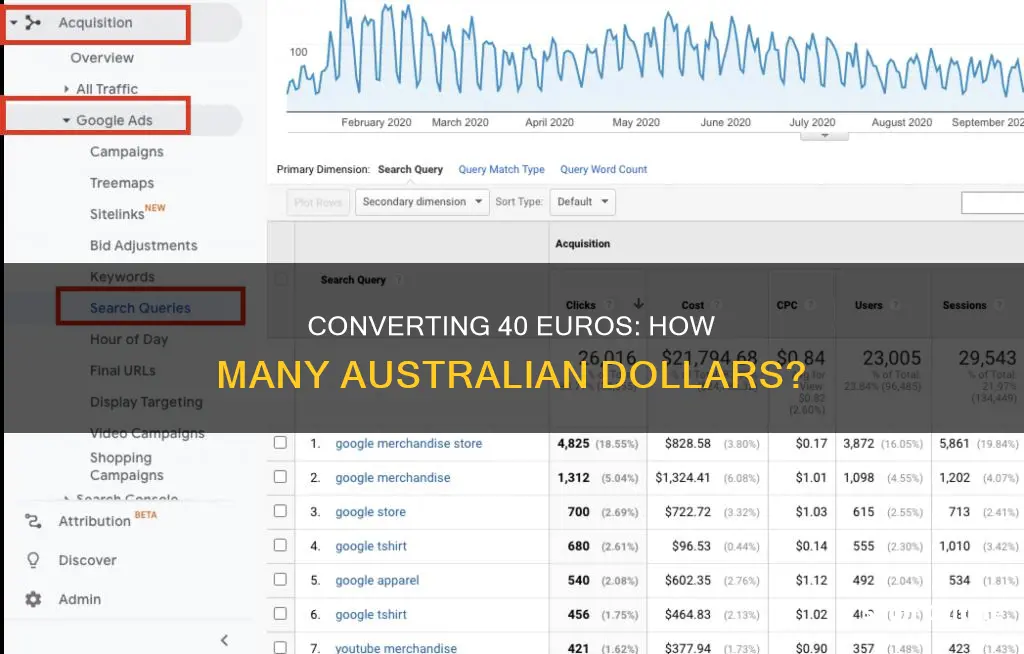Screen dimensions: 1024x654
Task: Open the Discover section
Action: click(x=88, y=561)
